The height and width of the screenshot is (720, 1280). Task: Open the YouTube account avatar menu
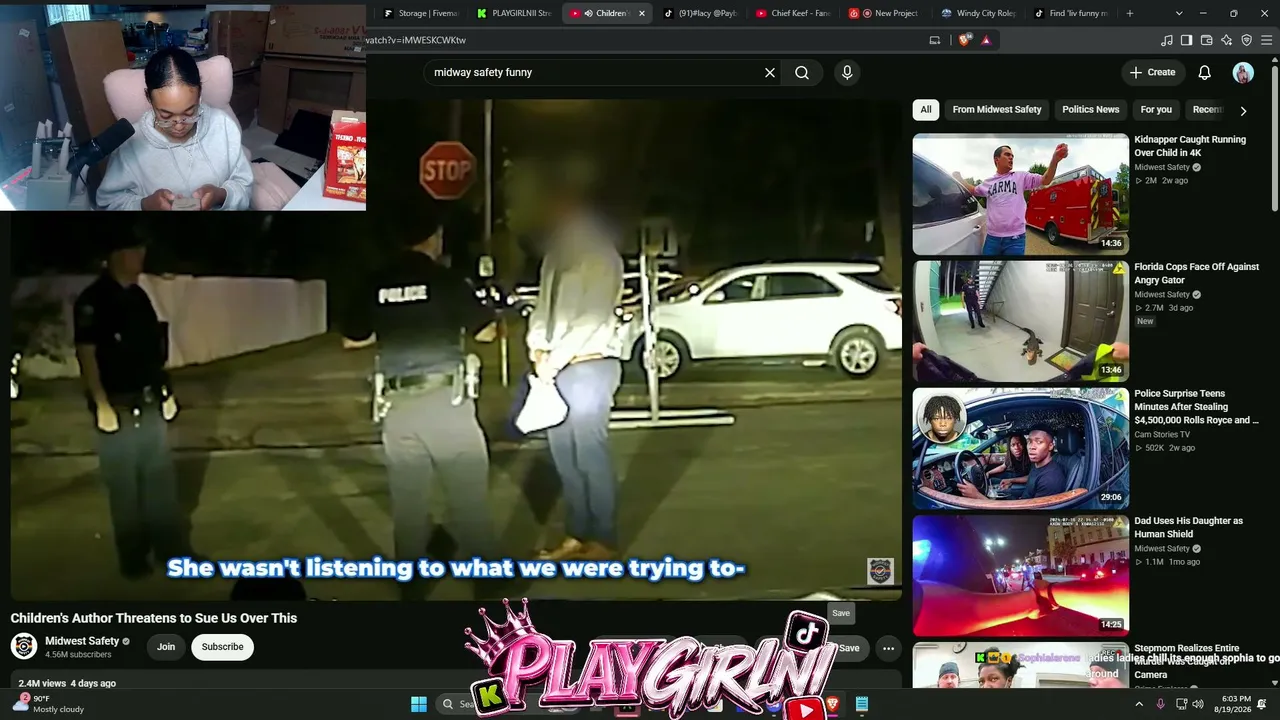tap(1243, 72)
